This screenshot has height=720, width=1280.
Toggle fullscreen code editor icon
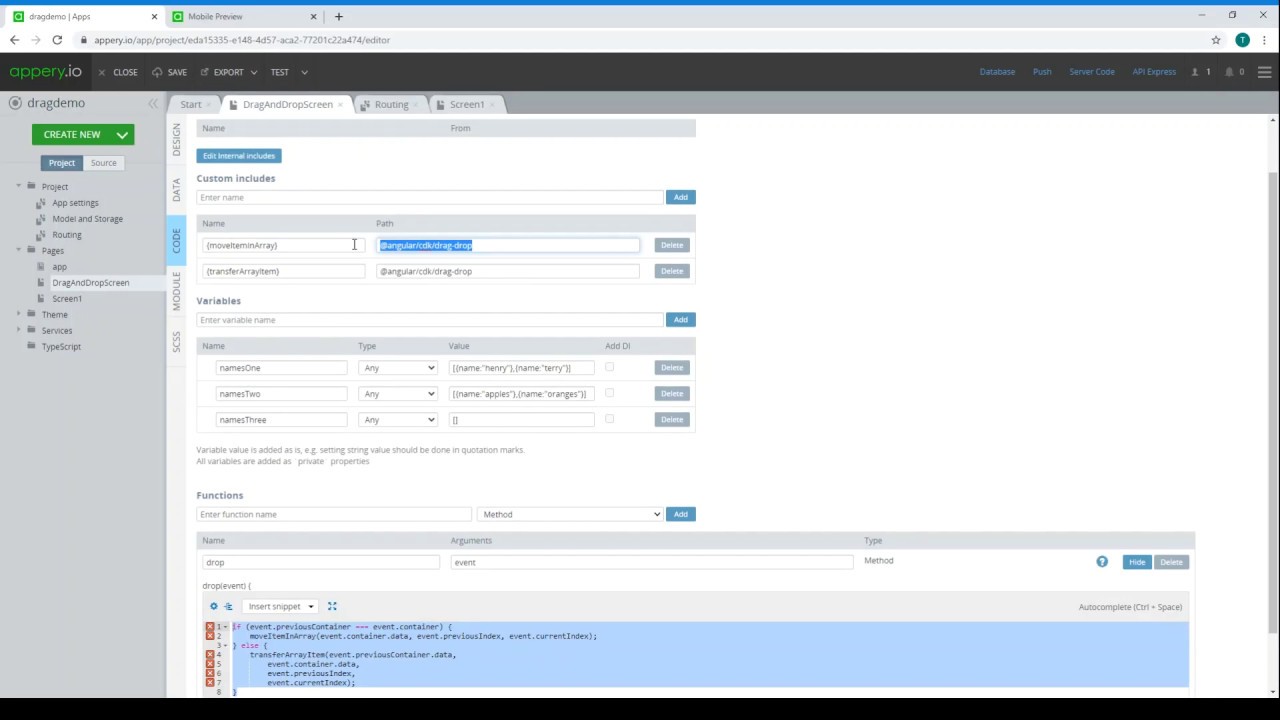pyautogui.click(x=332, y=606)
